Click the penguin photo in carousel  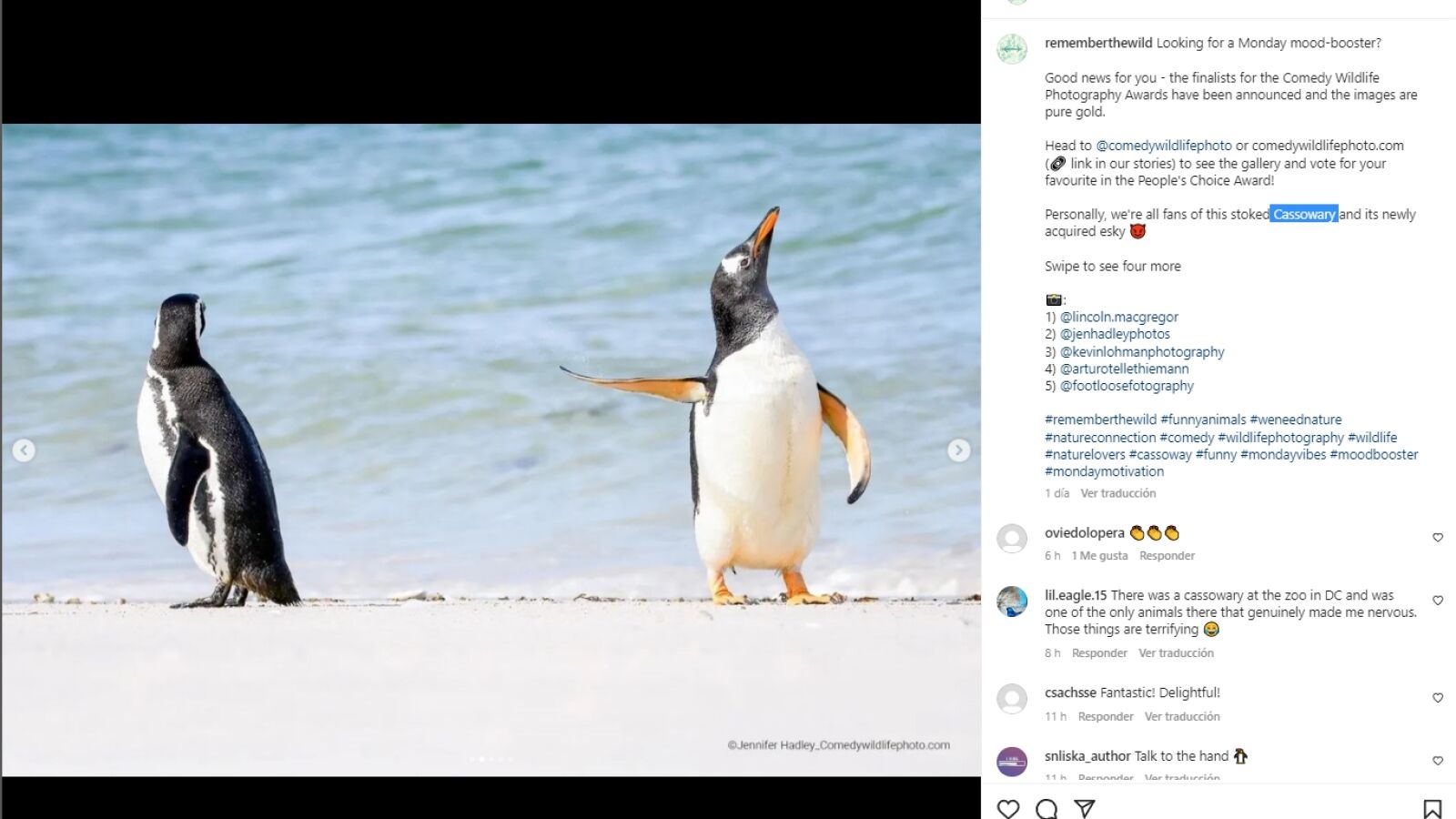491,450
